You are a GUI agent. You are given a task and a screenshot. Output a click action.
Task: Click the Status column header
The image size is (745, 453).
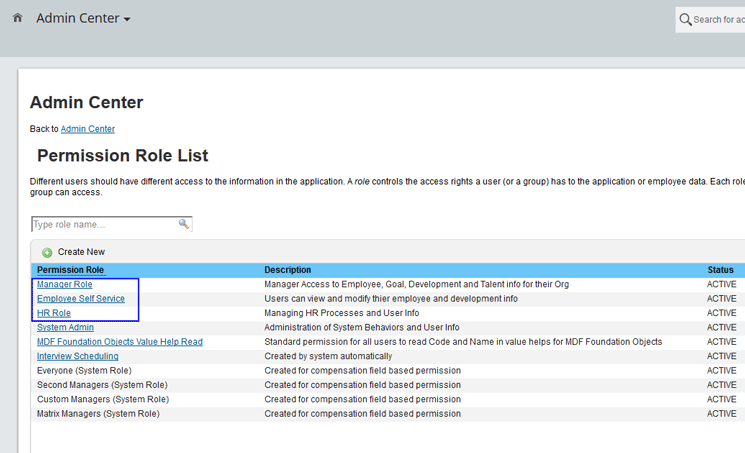pos(720,270)
